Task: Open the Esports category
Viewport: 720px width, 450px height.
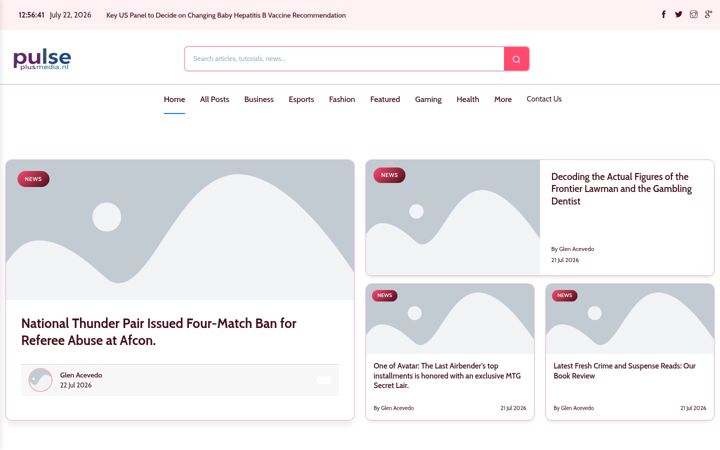Action: [x=301, y=99]
